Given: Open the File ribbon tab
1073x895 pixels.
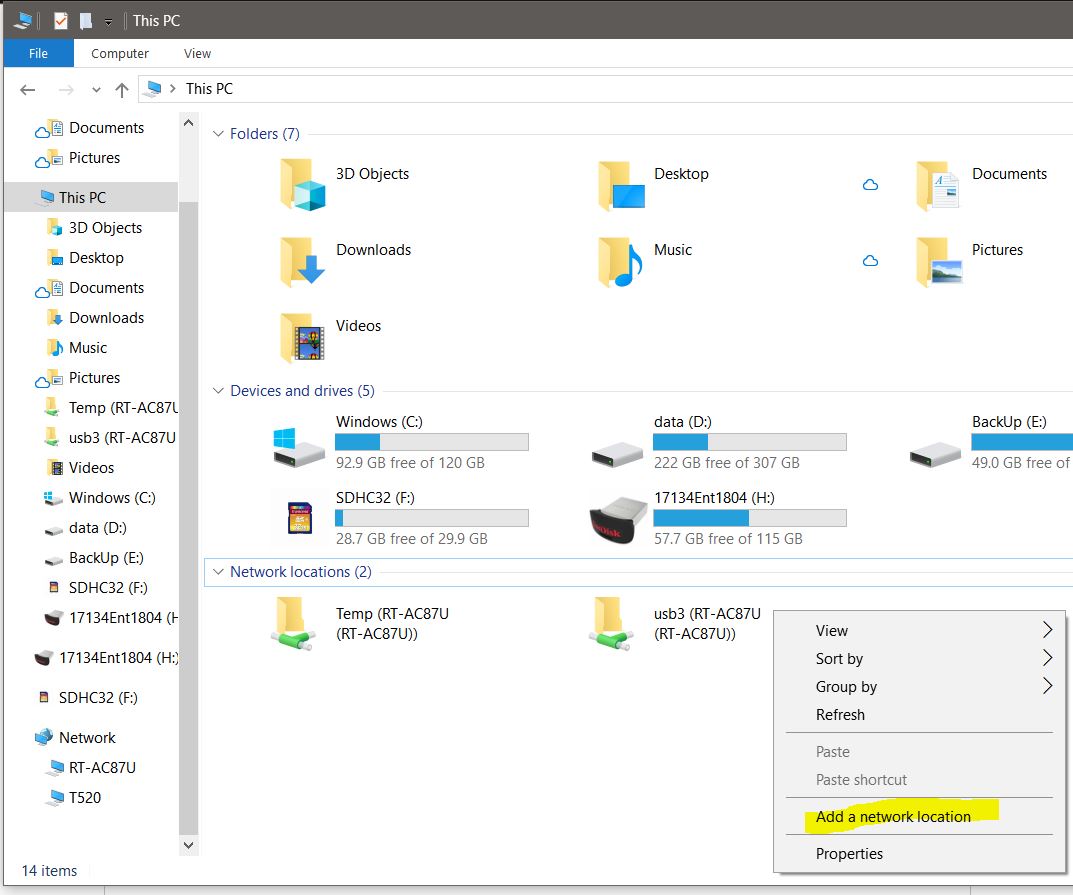Looking at the screenshot, I should [38, 53].
